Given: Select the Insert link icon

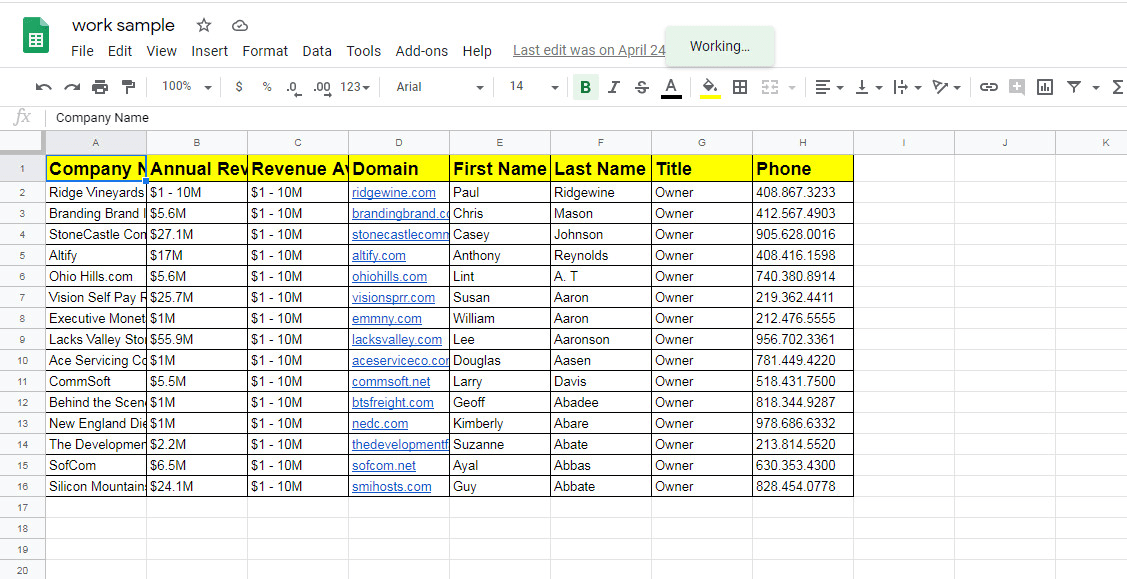Looking at the screenshot, I should coord(989,87).
